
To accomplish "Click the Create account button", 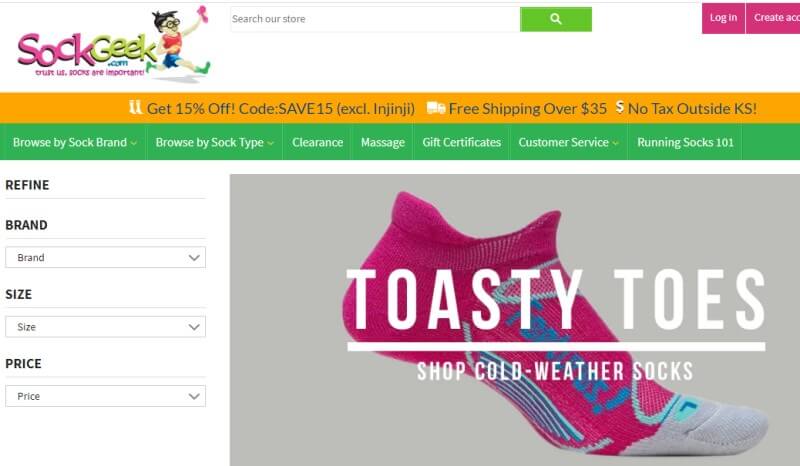I will coord(773,18).
